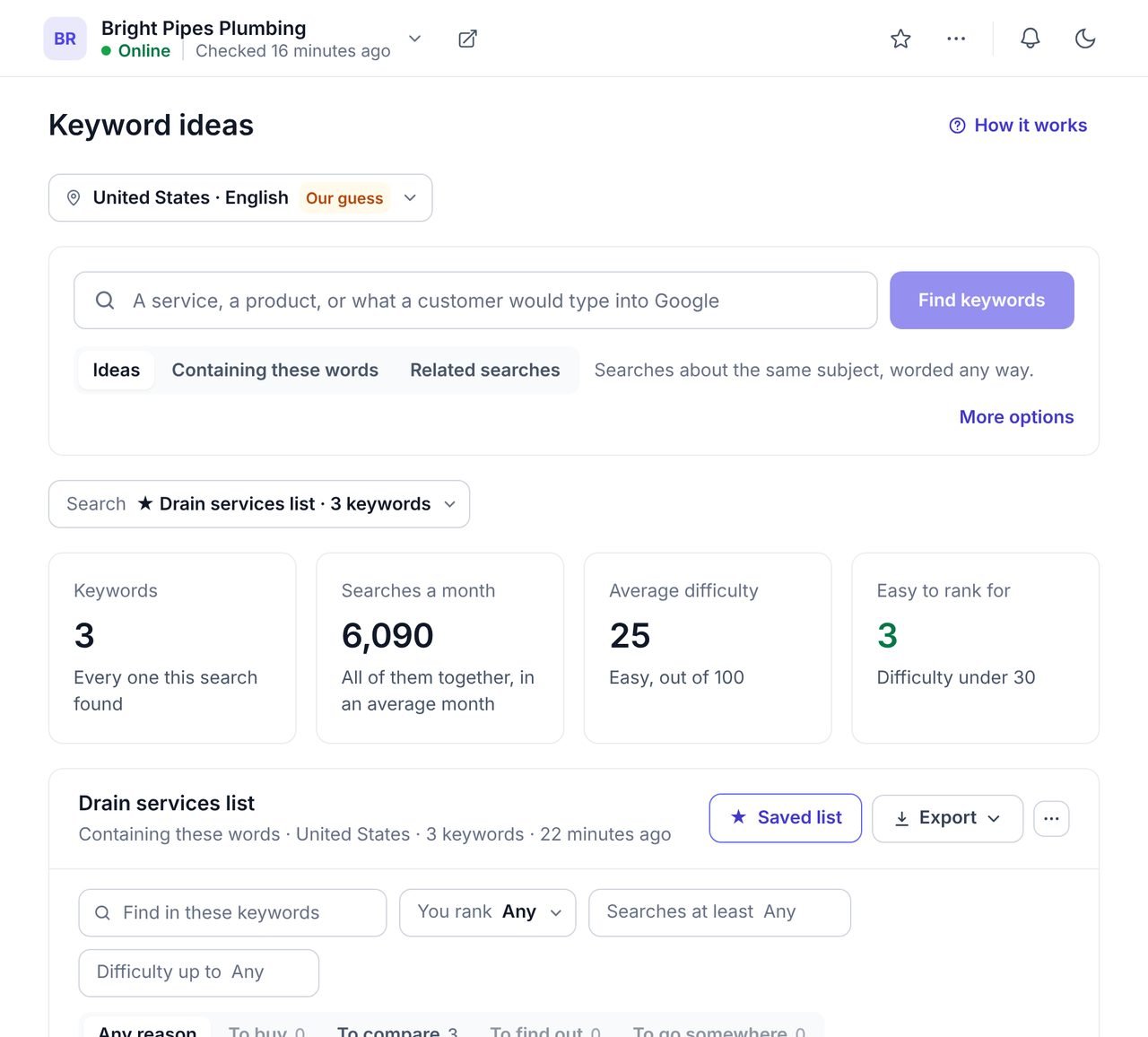Open United States · English location dropdown
This screenshot has height=1037, width=1148.
pyautogui.click(x=240, y=197)
